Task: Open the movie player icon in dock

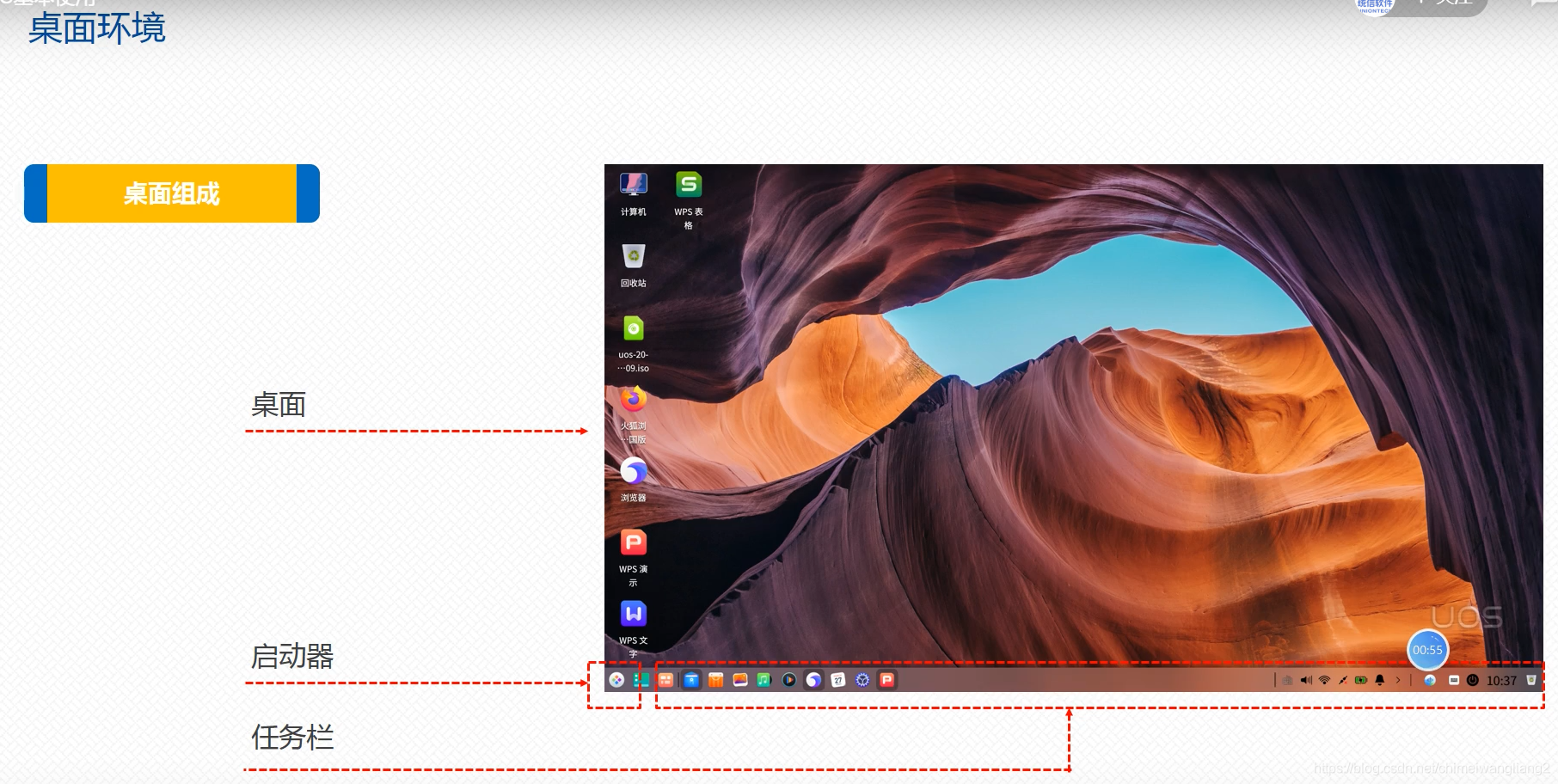Action: tap(789, 680)
